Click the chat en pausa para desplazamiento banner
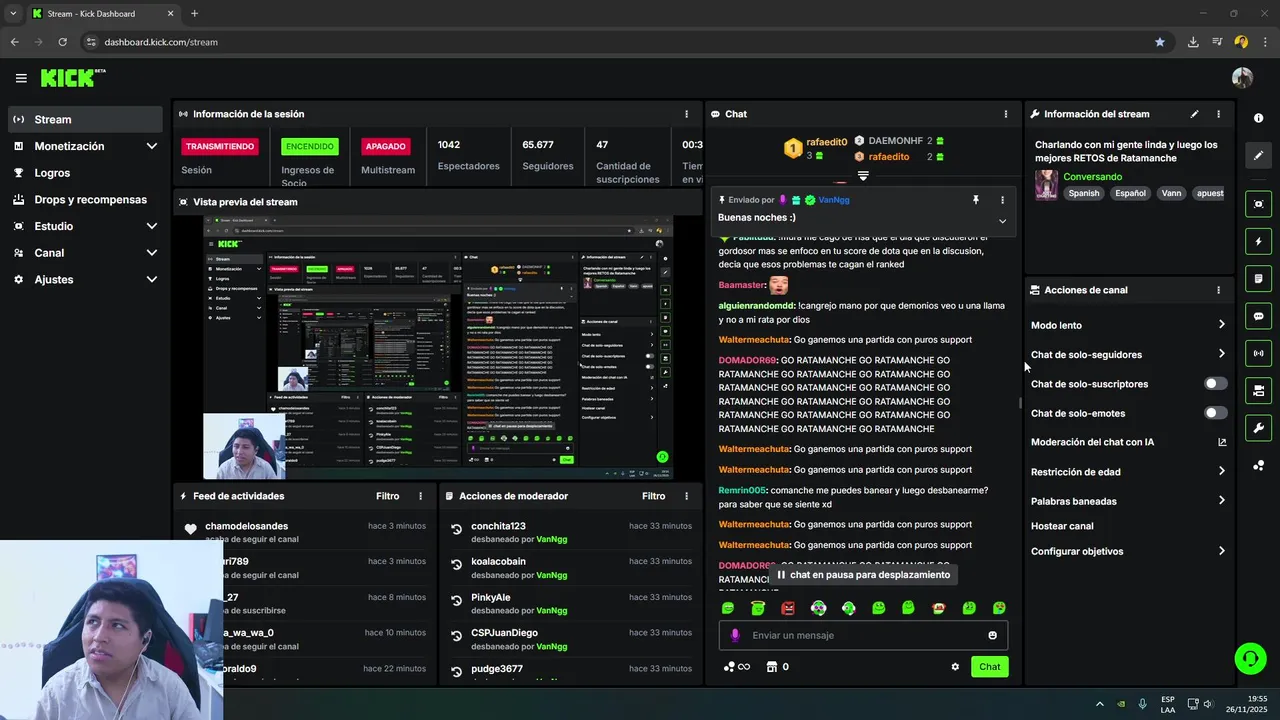The width and height of the screenshot is (1280, 720). pos(863,575)
